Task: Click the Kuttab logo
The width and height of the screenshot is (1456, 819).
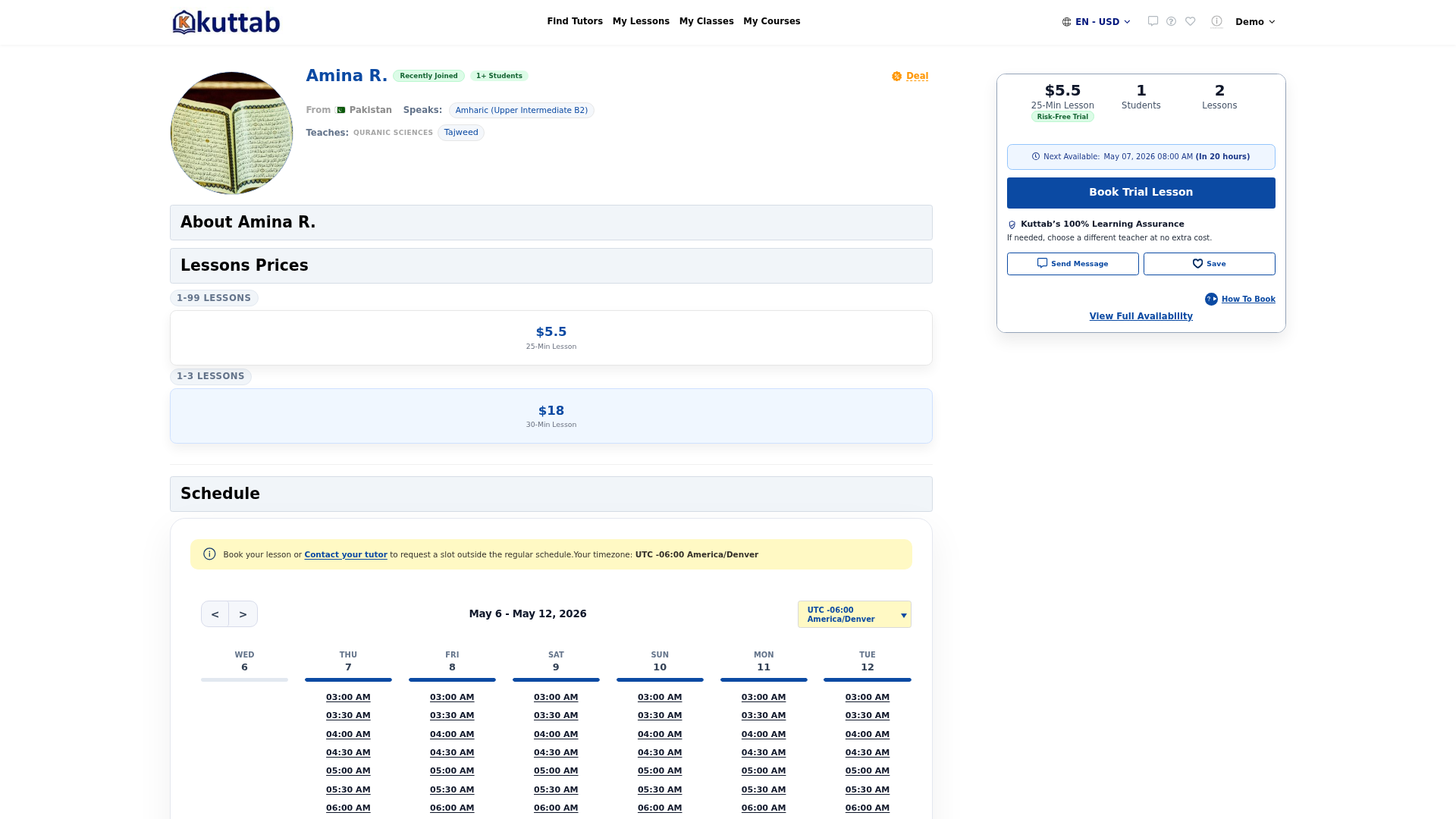Action: click(x=226, y=22)
